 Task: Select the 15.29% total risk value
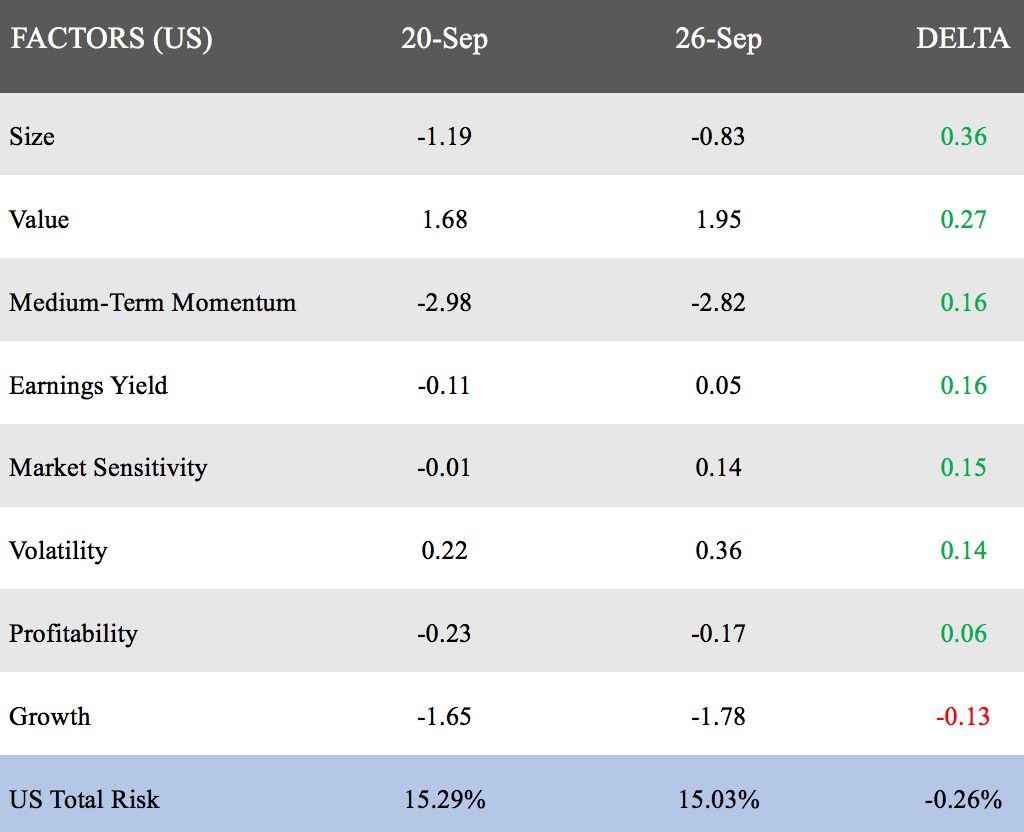[445, 799]
